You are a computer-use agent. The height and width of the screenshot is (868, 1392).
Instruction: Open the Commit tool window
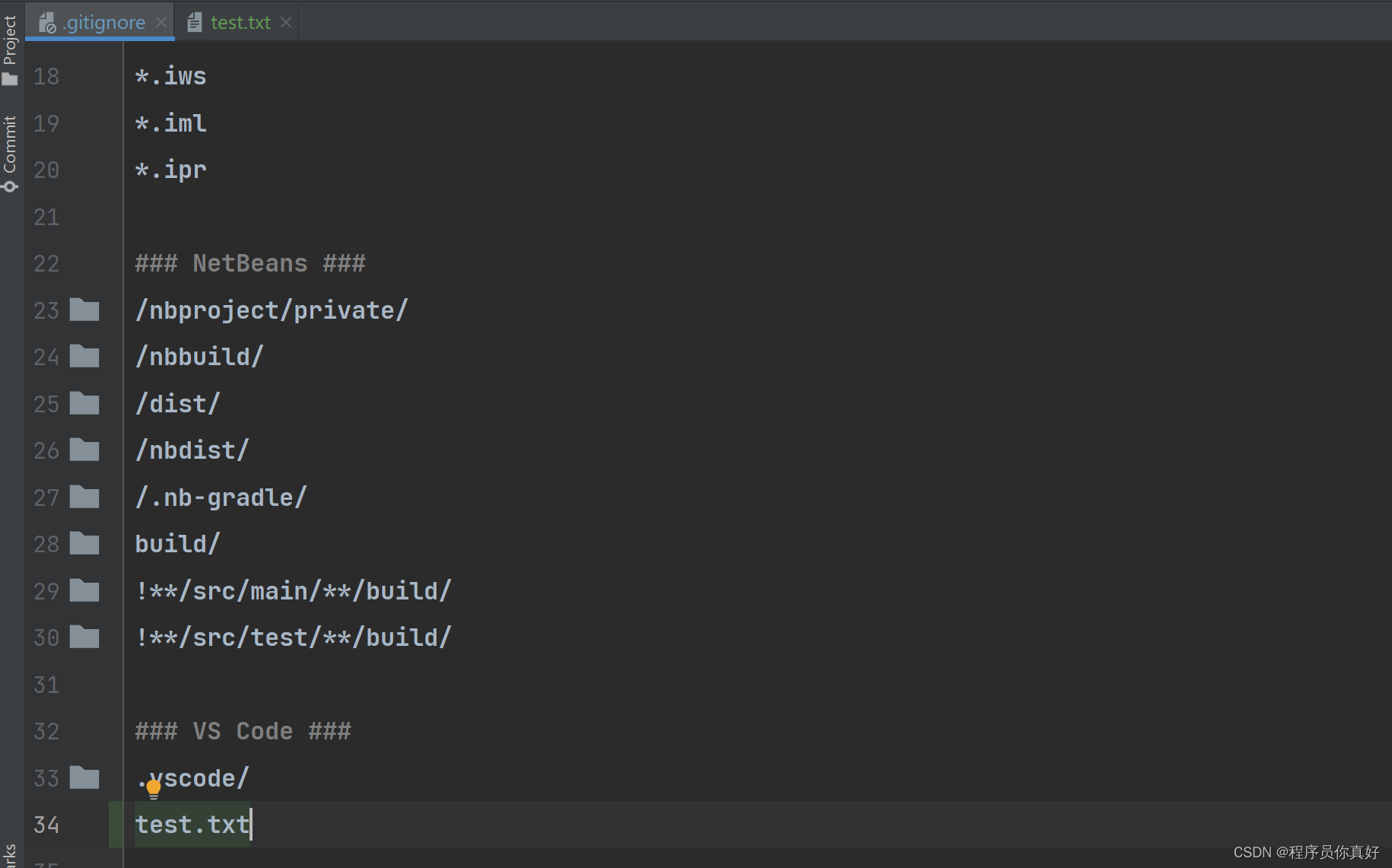10,153
